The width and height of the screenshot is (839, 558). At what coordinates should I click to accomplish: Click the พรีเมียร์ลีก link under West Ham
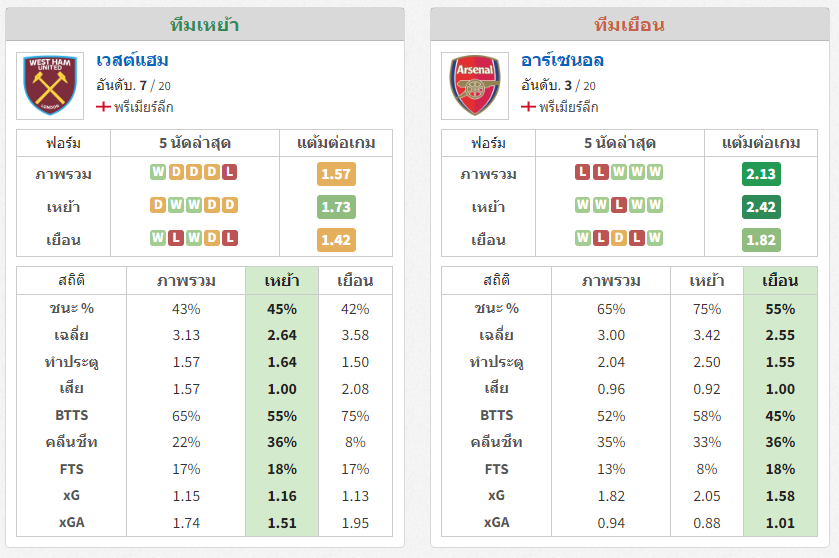[x=143, y=107]
